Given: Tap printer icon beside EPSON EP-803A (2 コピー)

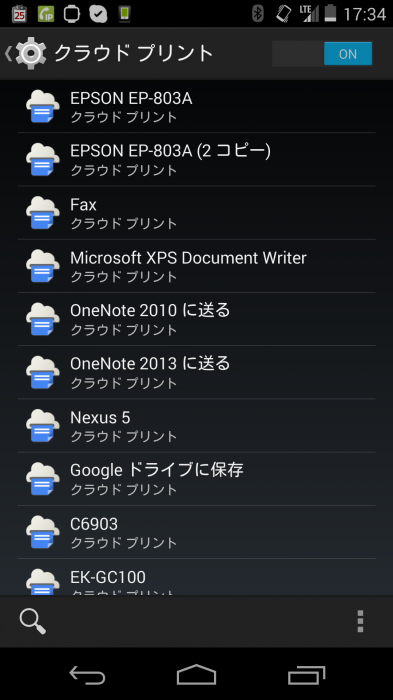Looking at the screenshot, I should [x=42, y=159].
